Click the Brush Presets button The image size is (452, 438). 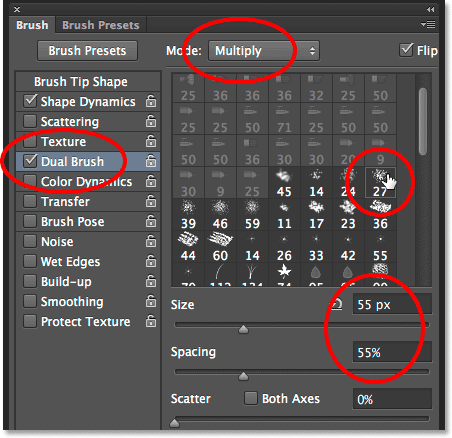coord(87,51)
